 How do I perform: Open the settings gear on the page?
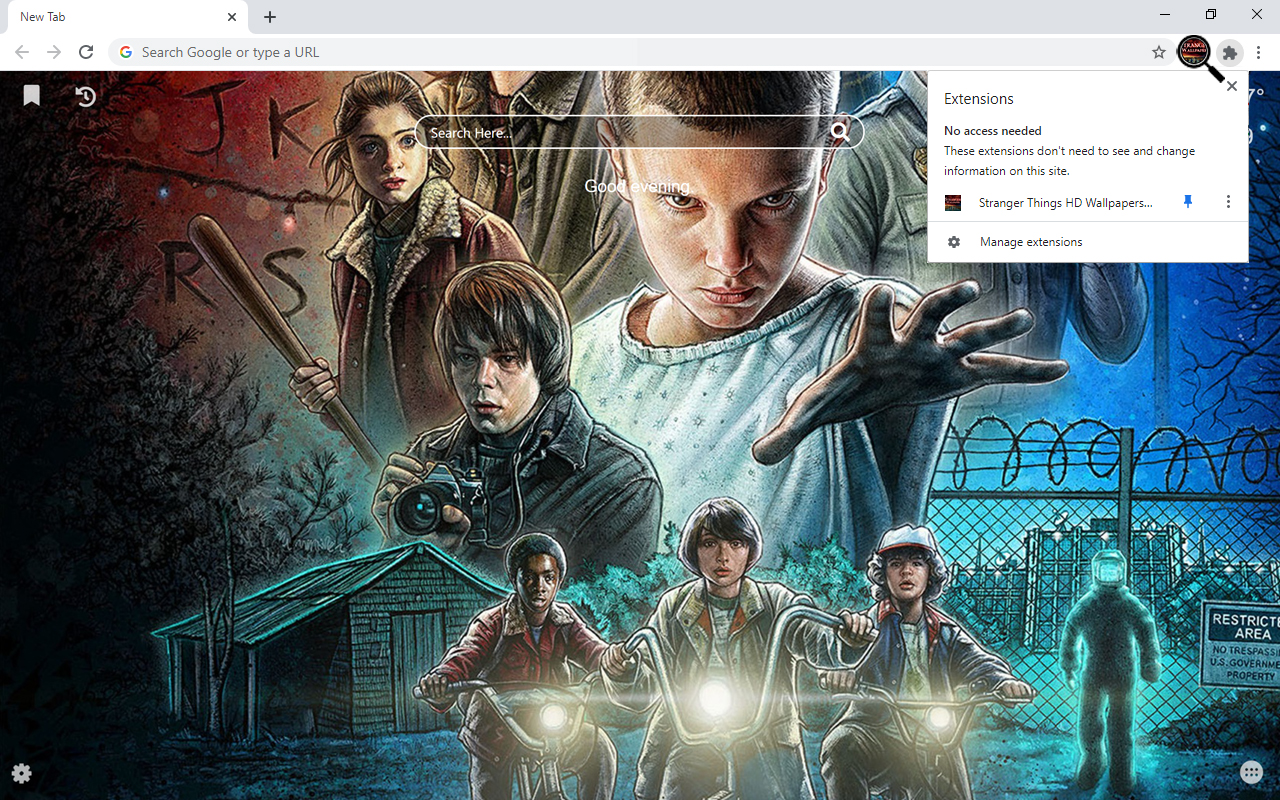[x=22, y=773]
